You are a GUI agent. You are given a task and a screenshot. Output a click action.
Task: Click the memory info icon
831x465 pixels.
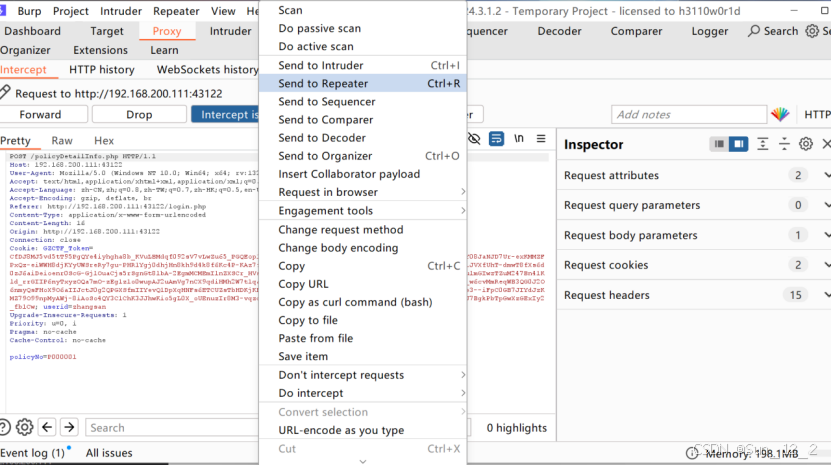coord(692,453)
